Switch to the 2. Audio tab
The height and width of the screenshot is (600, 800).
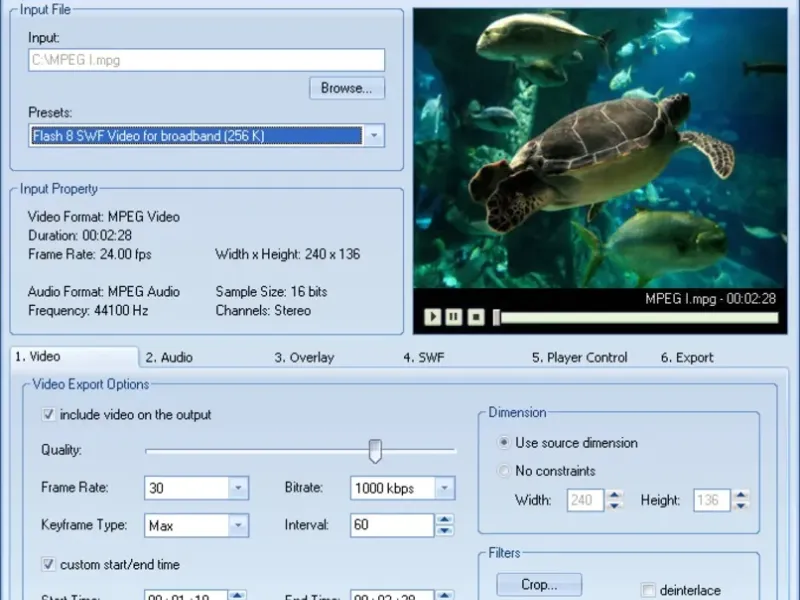click(x=169, y=357)
